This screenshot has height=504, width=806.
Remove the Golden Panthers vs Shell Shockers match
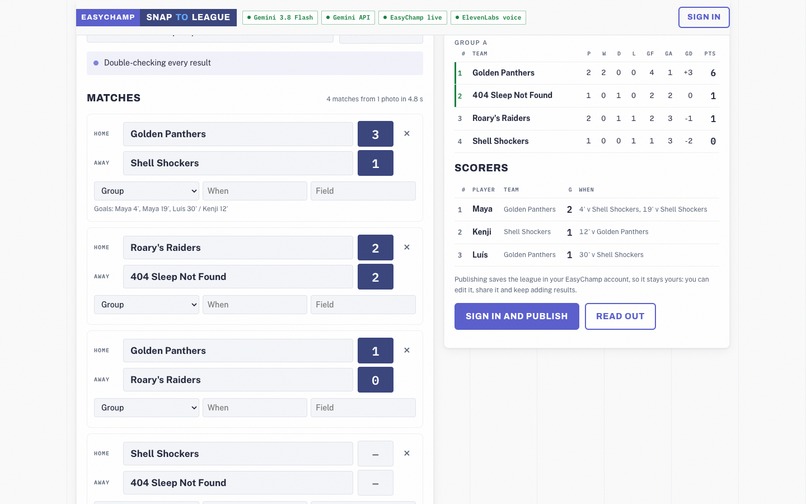[407, 134]
